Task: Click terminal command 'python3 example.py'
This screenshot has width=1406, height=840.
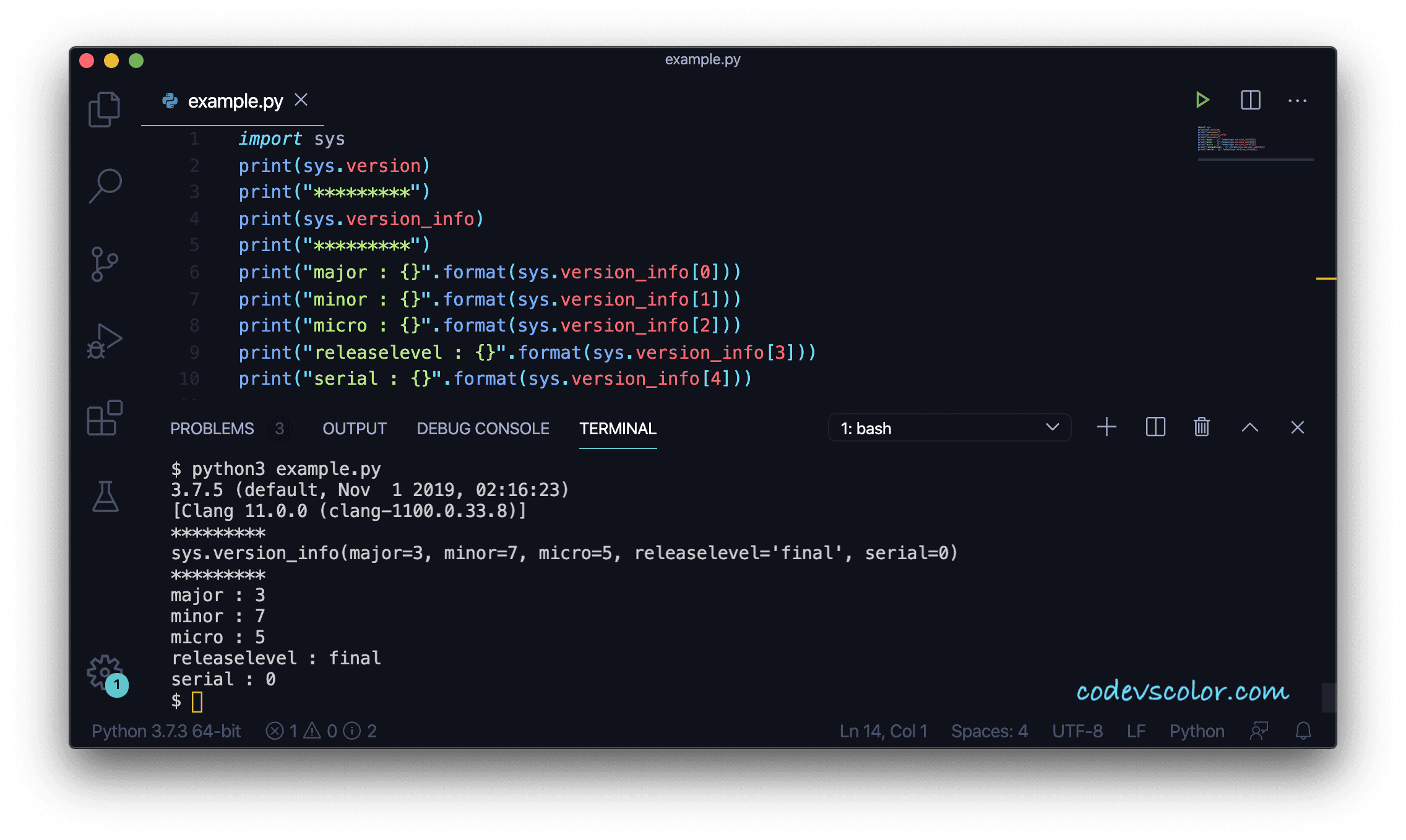Action: (x=286, y=469)
